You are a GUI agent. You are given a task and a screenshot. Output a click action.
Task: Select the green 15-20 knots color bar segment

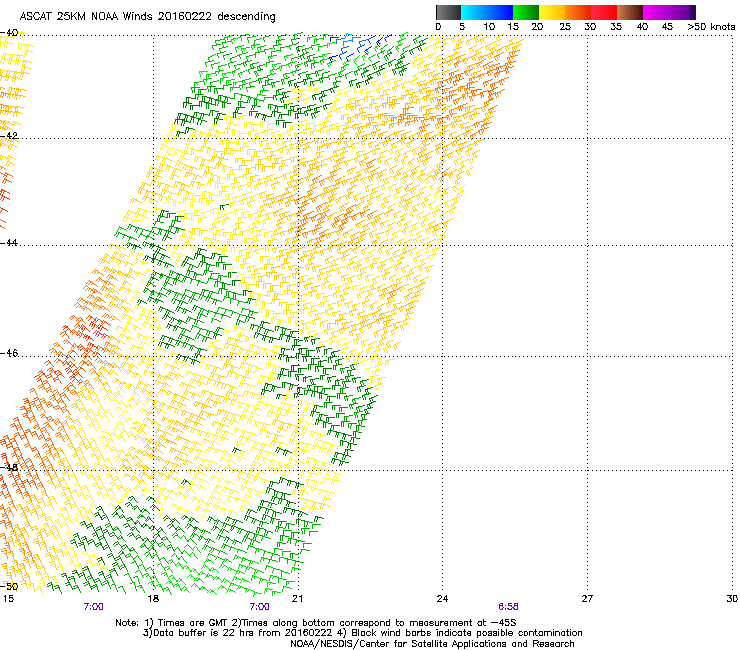coord(526,12)
